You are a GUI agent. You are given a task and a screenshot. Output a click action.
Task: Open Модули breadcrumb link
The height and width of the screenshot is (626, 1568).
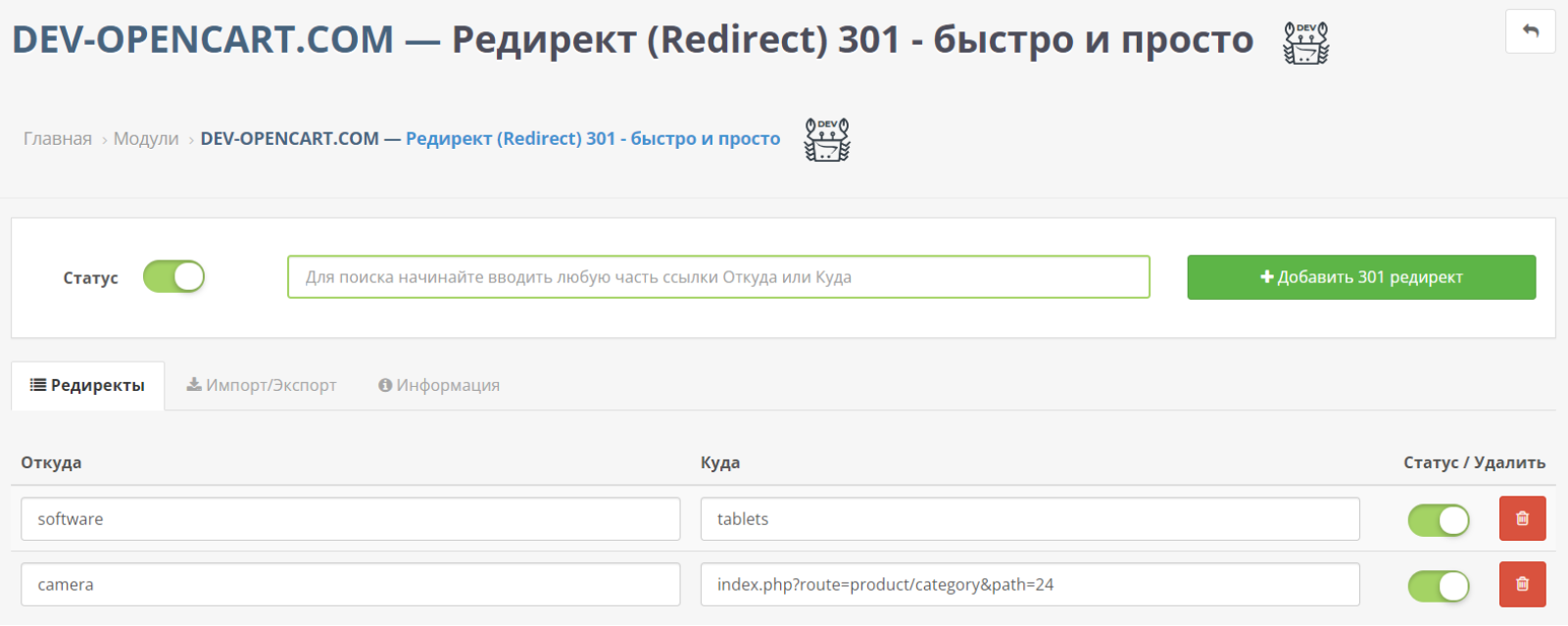pos(146,139)
